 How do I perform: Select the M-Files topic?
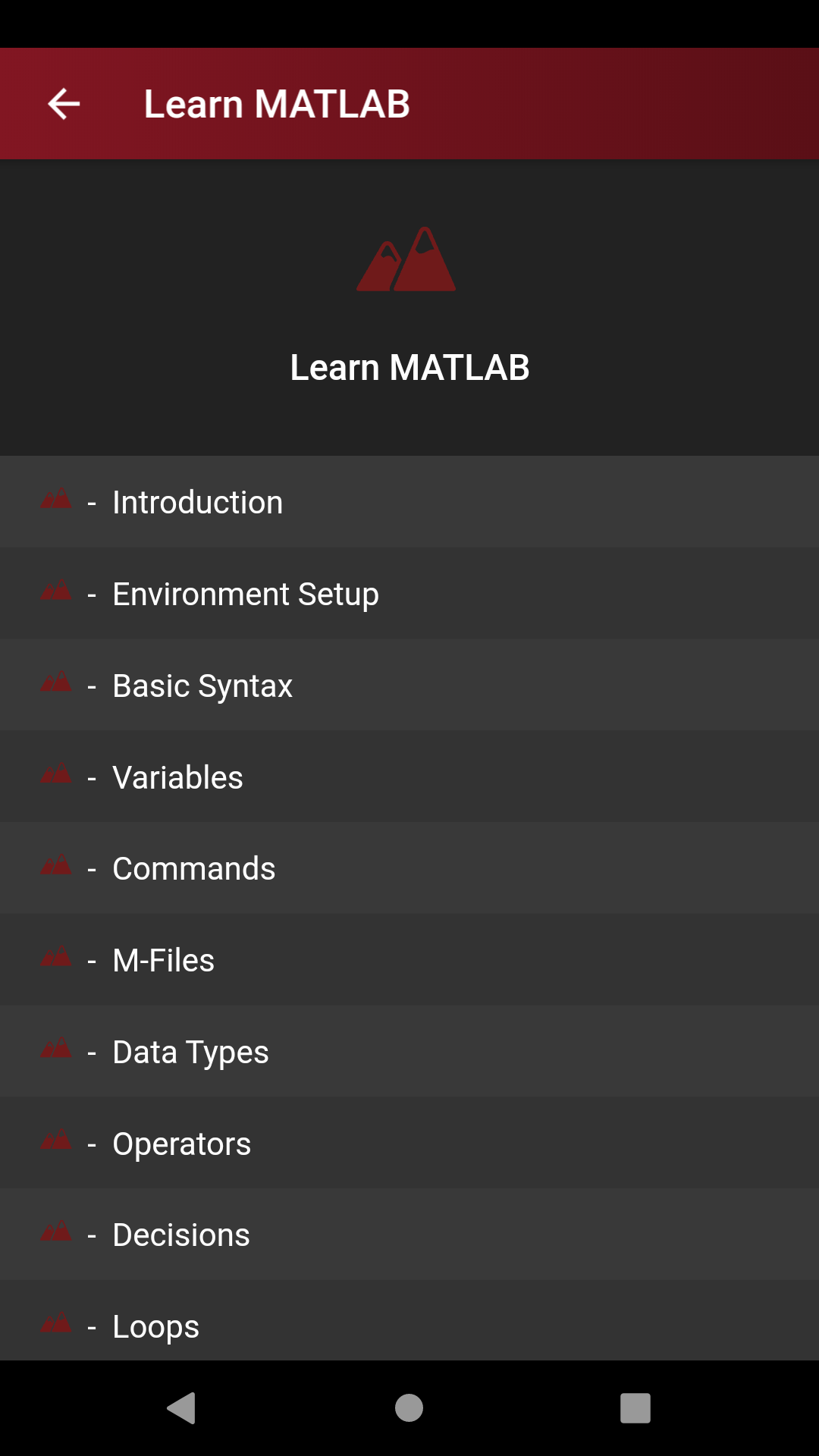pyautogui.click(x=163, y=961)
